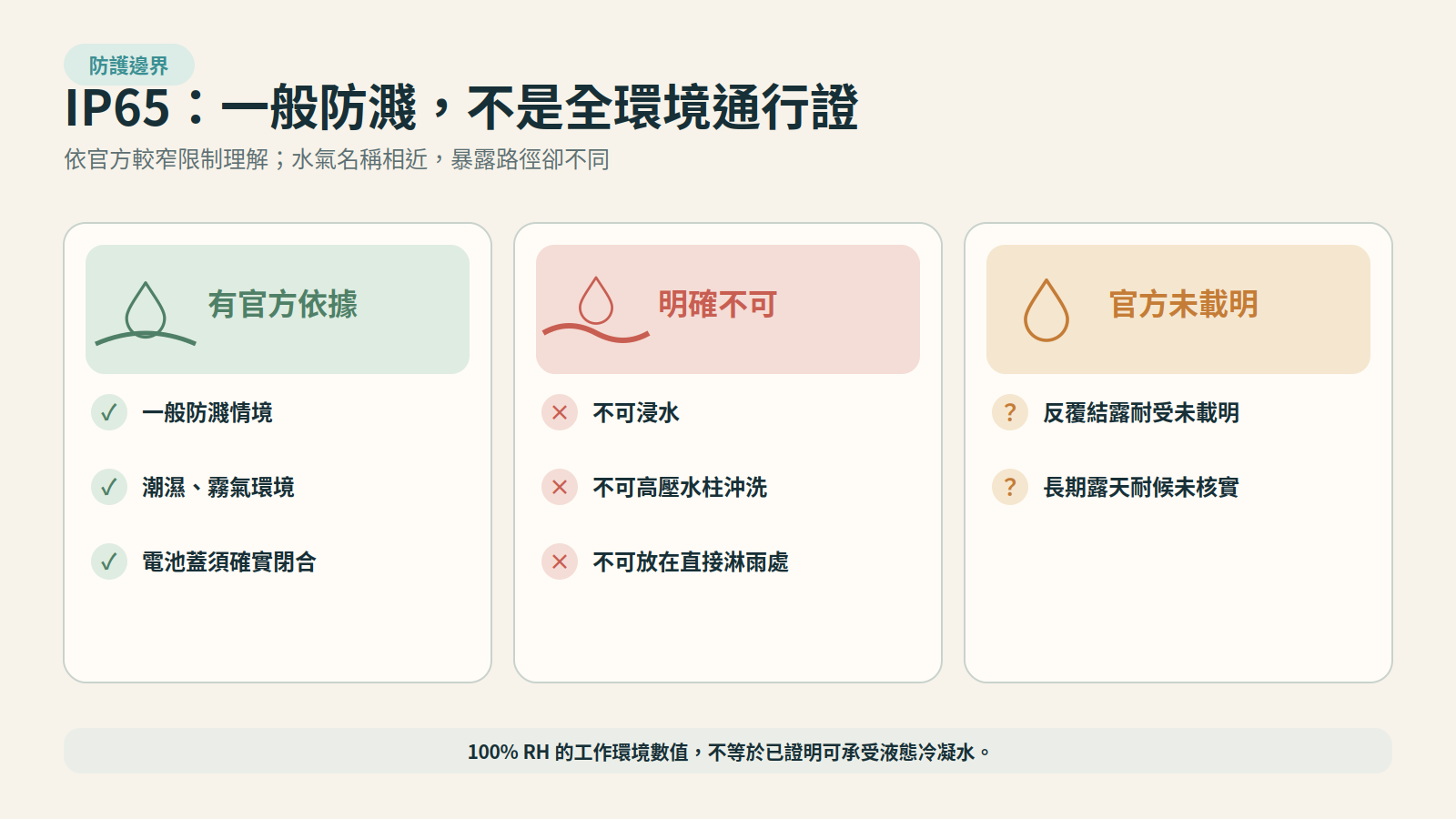Click the checkmark beside 一般防濺情境

[x=109, y=413]
